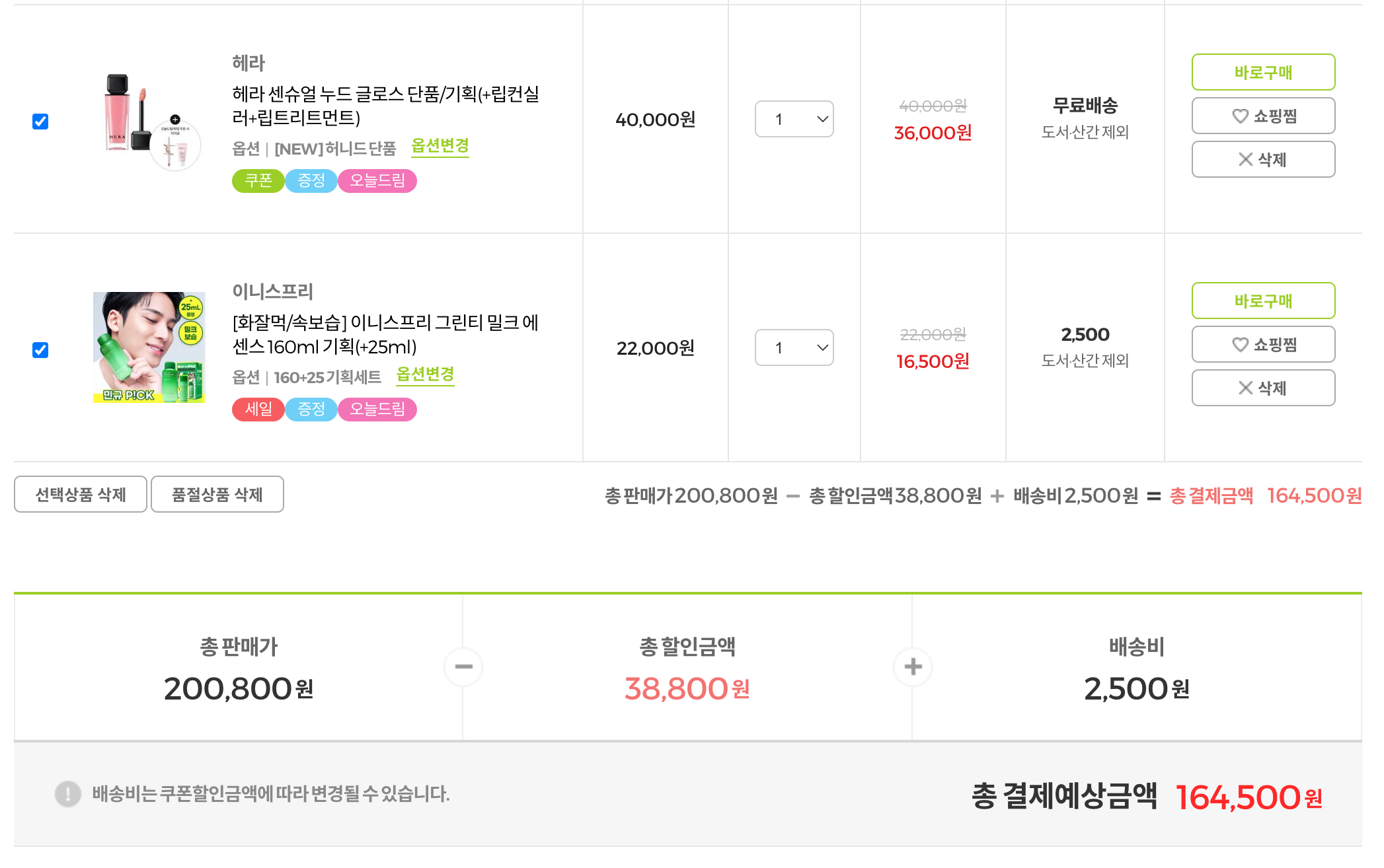1384x868 pixels.
Task: Click 옵션변경 for Hera gloss option
Action: (440, 145)
